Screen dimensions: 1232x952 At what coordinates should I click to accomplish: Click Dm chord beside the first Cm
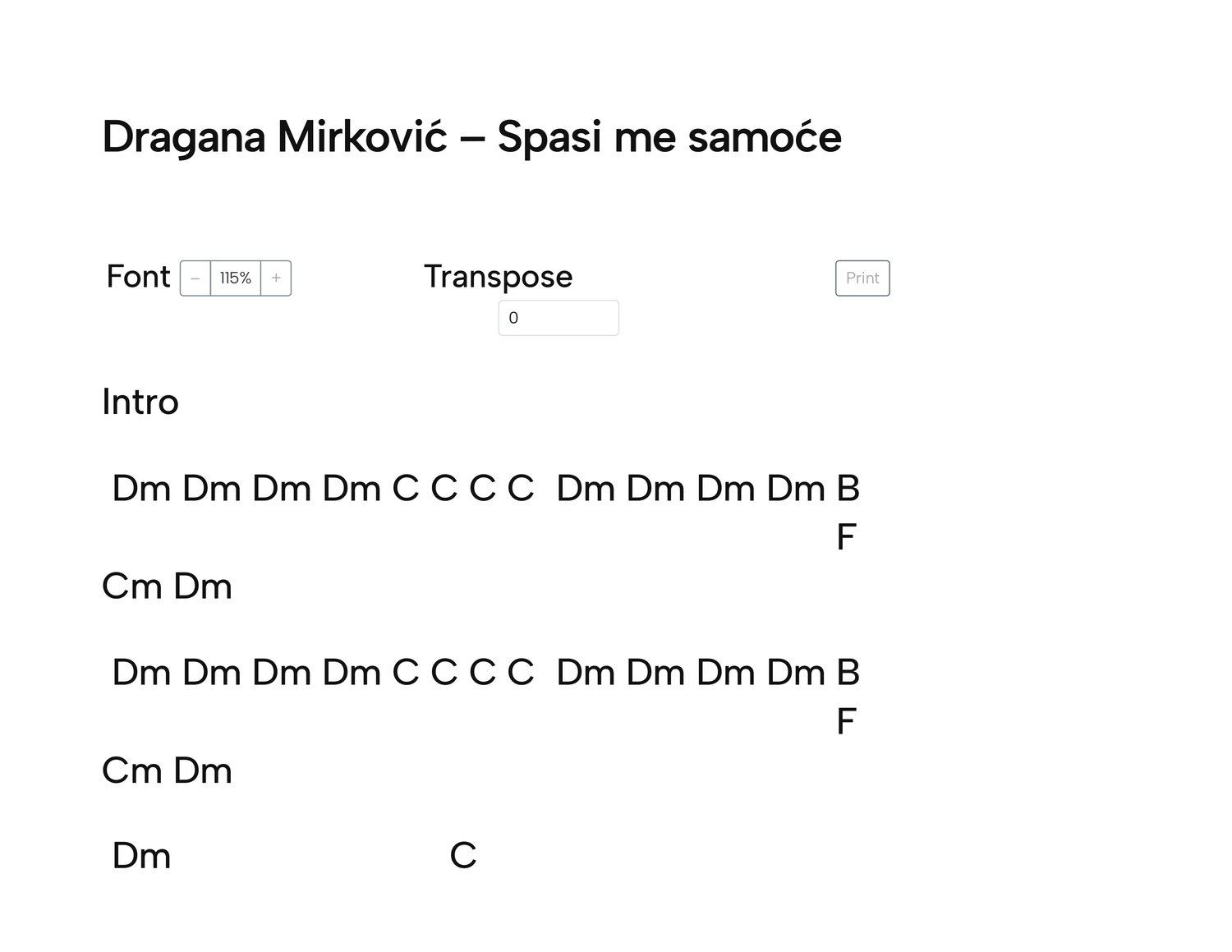tap(203, 586)
